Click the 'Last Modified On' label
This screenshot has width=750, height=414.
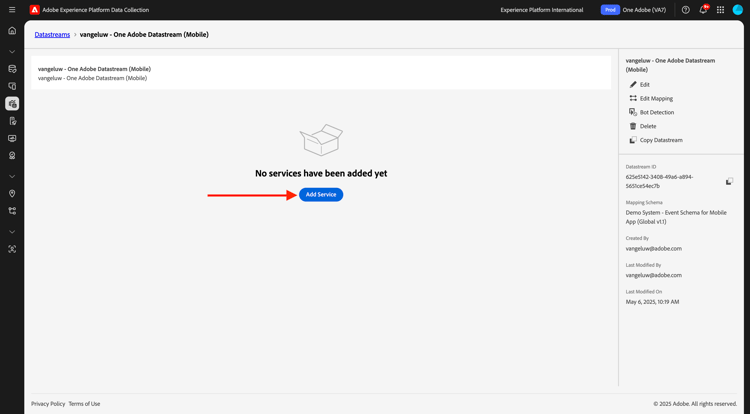click(x=644, y=292)
